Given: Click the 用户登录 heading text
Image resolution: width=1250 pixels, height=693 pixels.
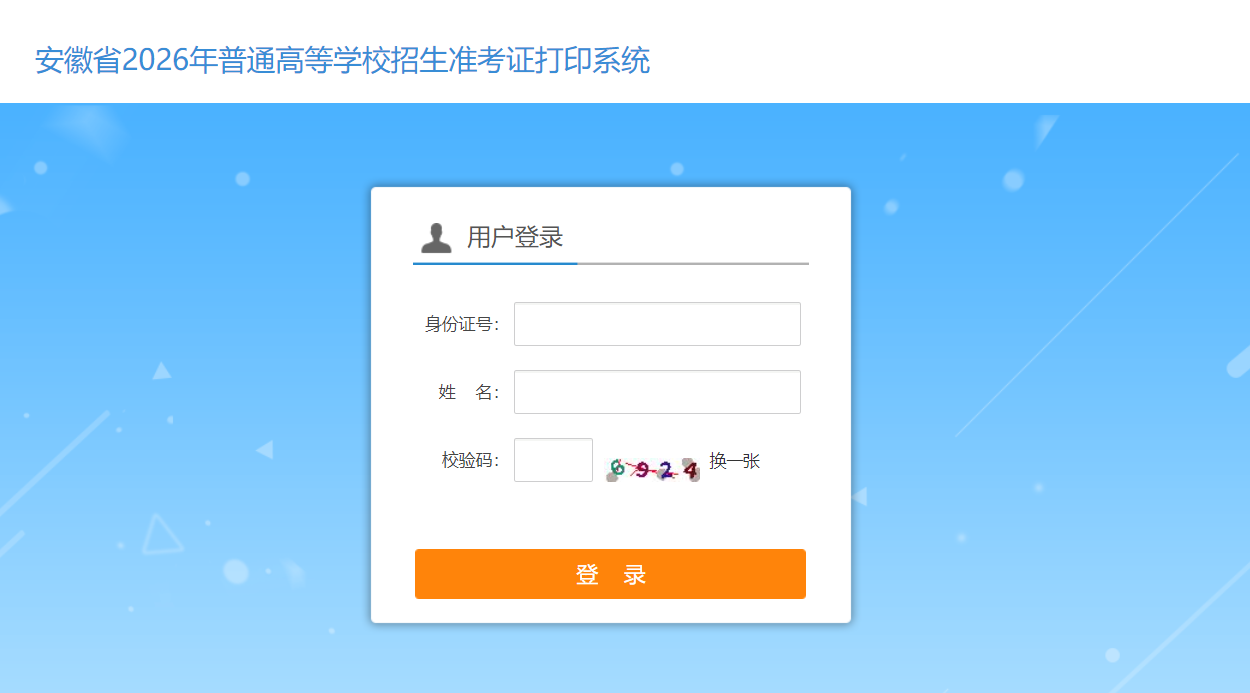Looking at the screenshot, I should (x=515, y=238).
